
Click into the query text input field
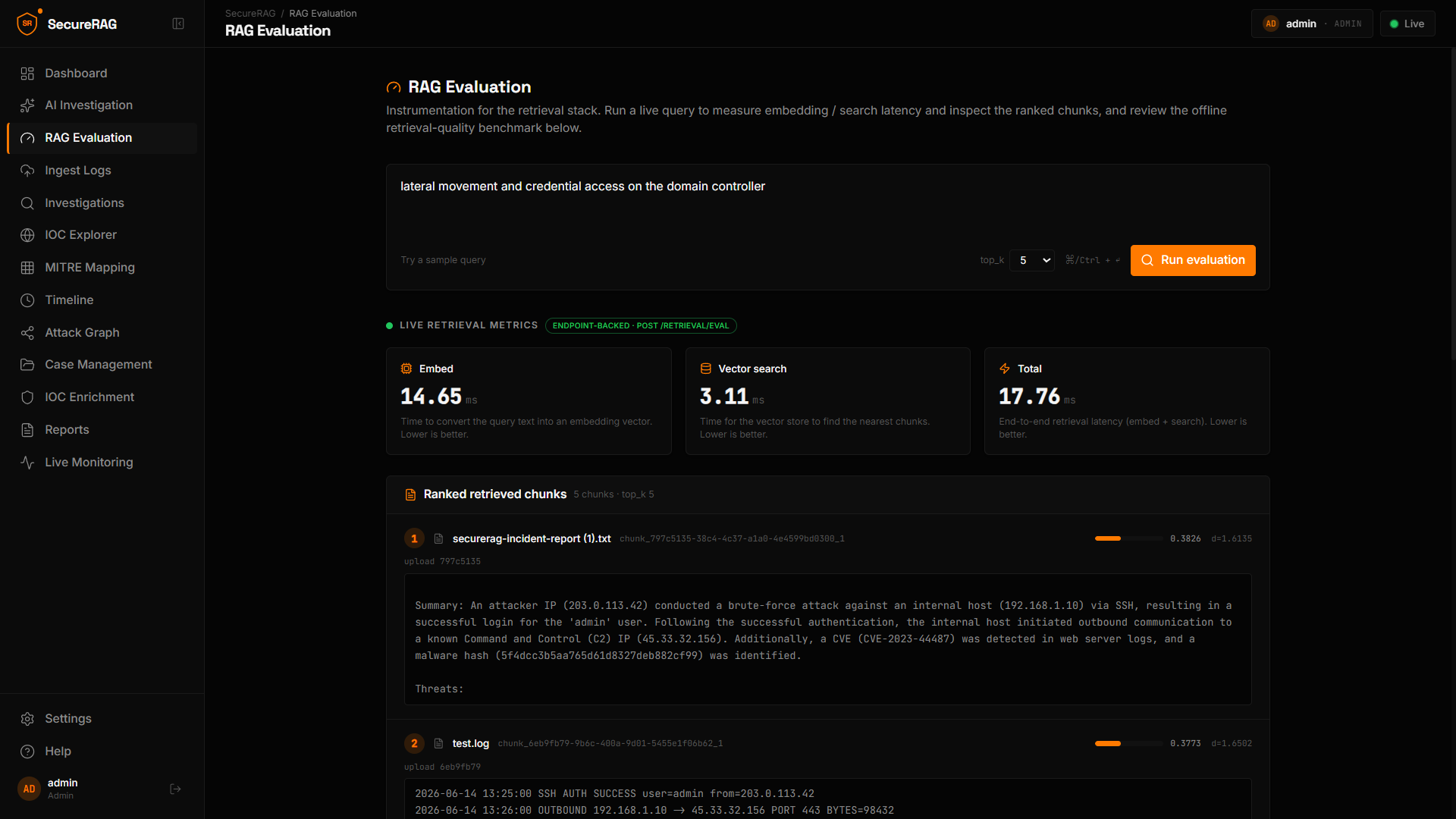[x=827, y=205]
